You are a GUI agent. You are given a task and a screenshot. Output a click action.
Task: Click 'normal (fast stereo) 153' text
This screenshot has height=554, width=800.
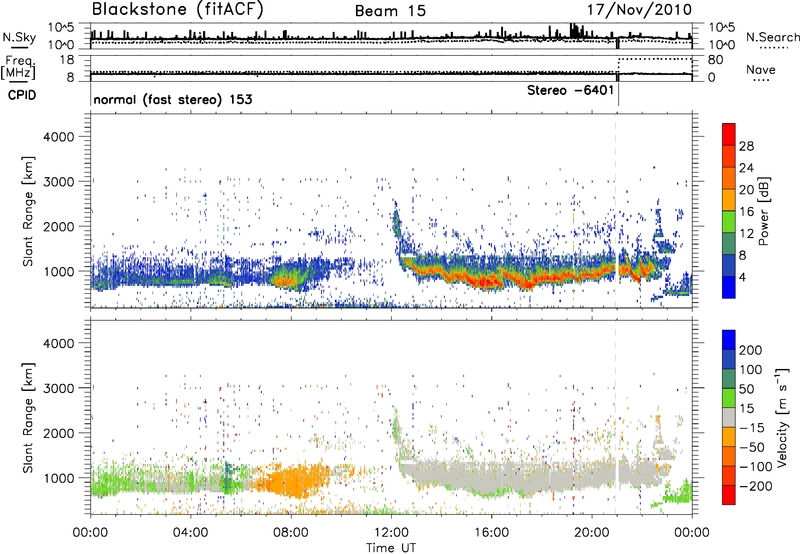click(172, 99)
